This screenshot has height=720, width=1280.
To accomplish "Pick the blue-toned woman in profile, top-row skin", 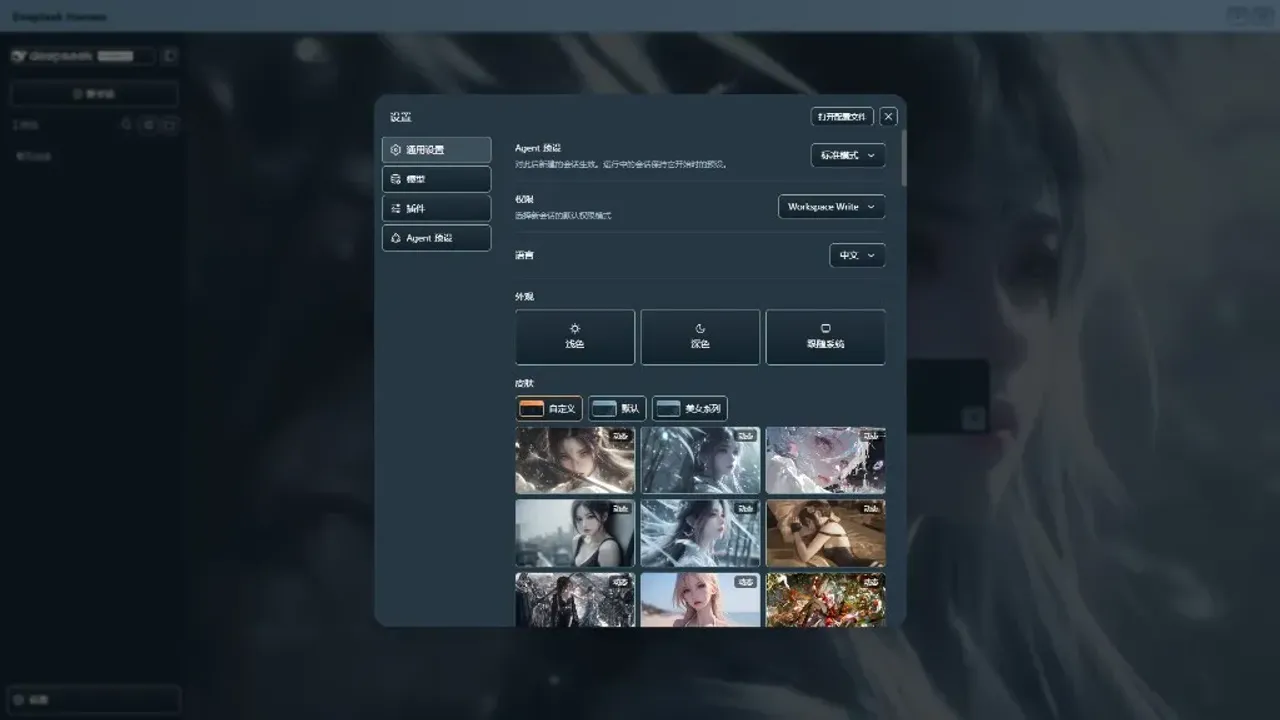I will 700,461.
